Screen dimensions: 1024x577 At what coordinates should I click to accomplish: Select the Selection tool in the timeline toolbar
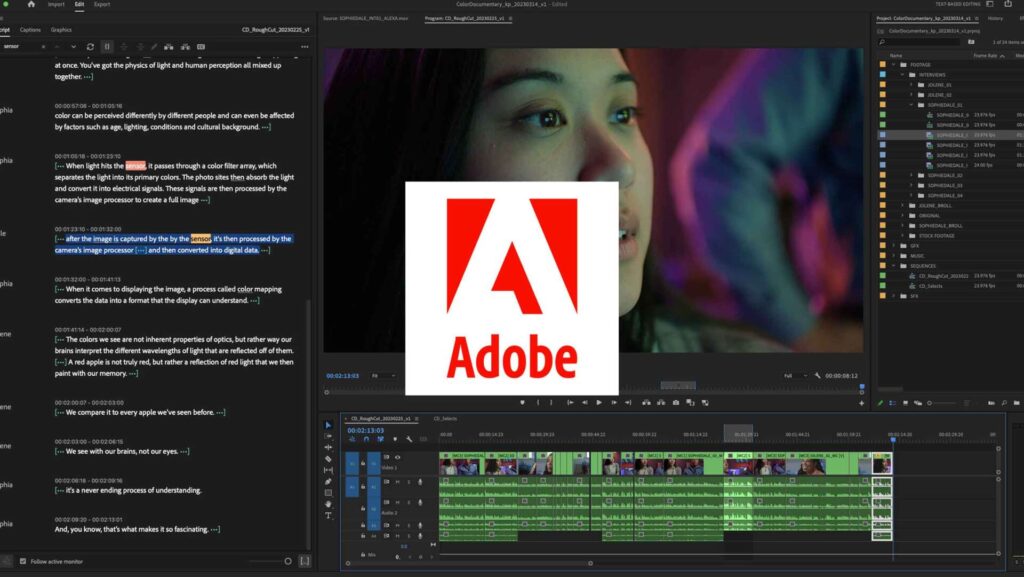coord(330,424)
